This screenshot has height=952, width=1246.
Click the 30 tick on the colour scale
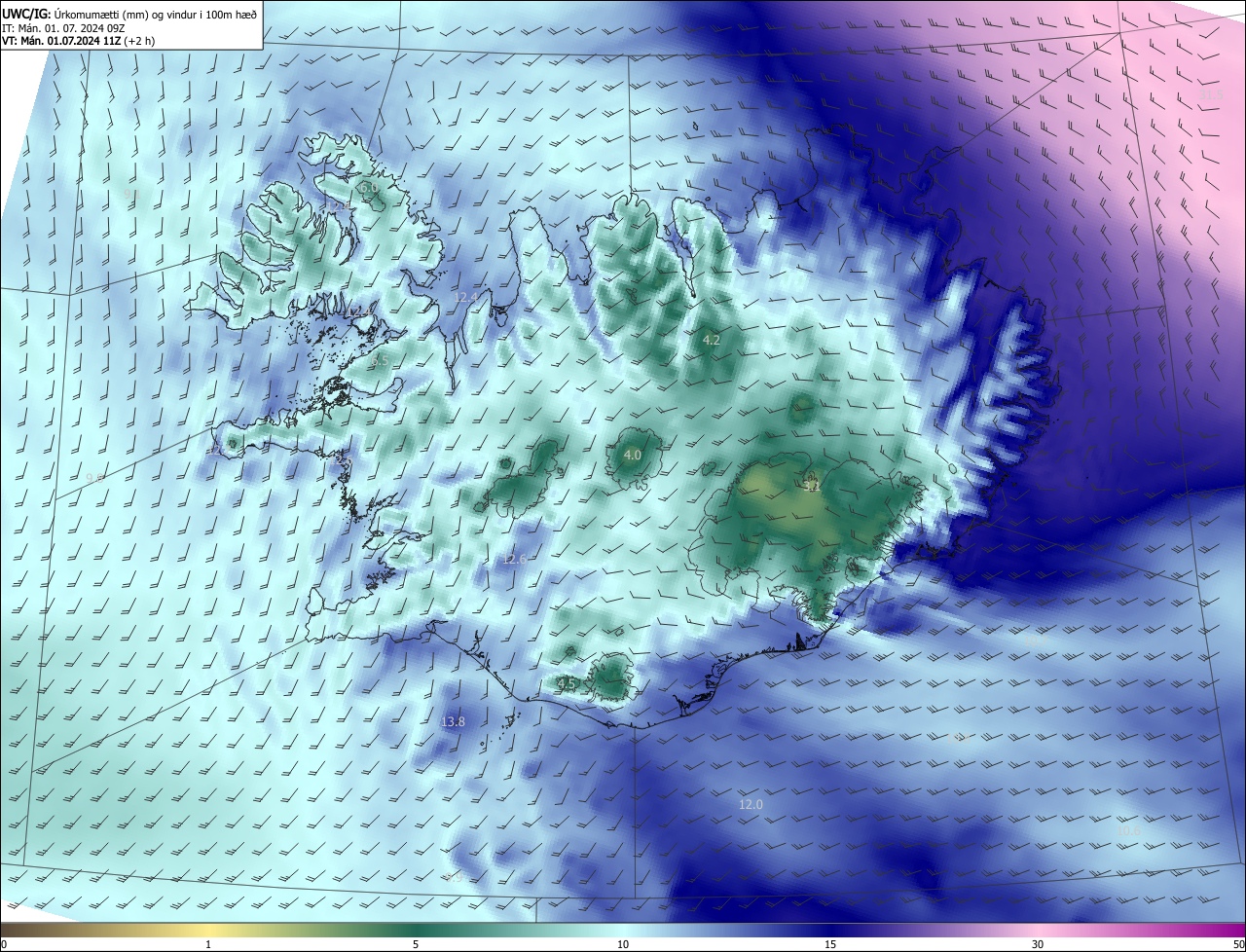coord(1038,944)
